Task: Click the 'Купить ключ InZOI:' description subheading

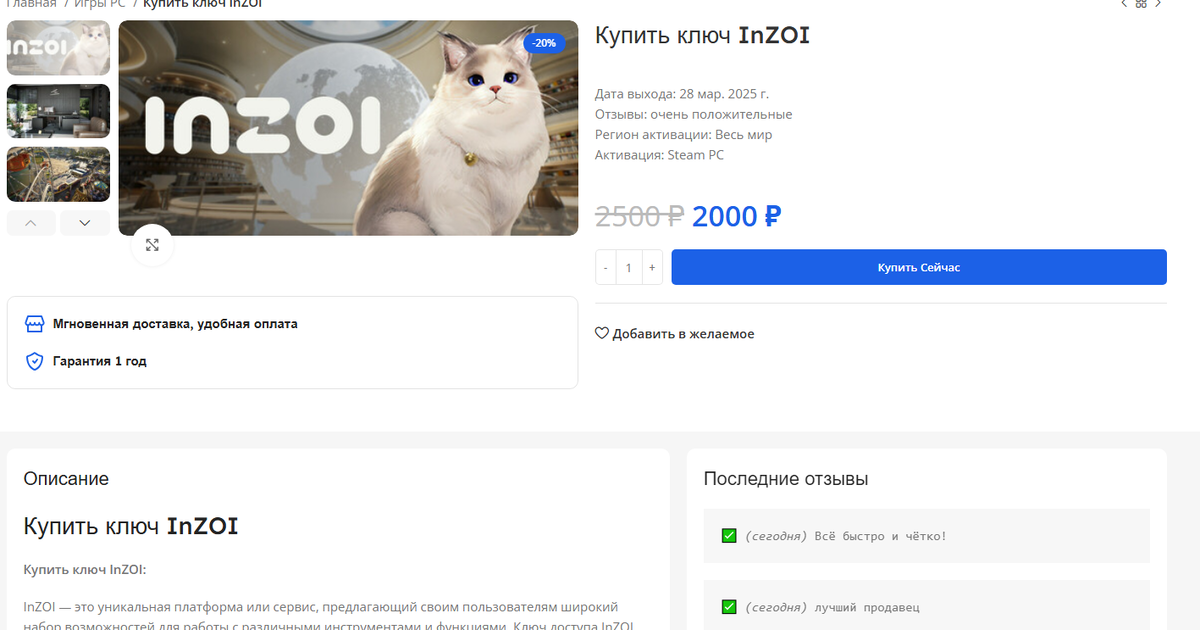Action: pos(85,569)
